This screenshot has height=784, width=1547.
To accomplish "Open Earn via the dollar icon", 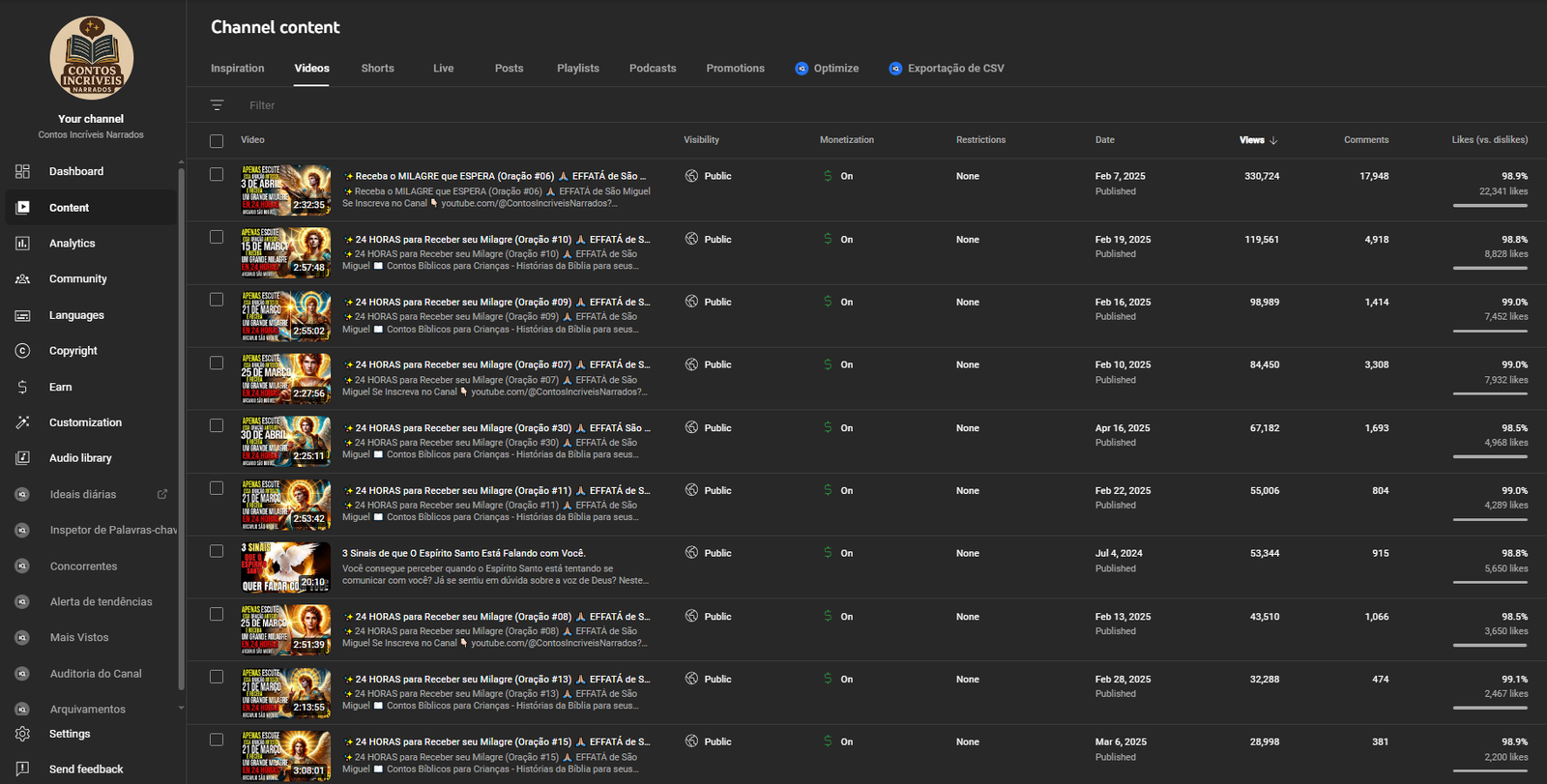I will pos(22,387).
